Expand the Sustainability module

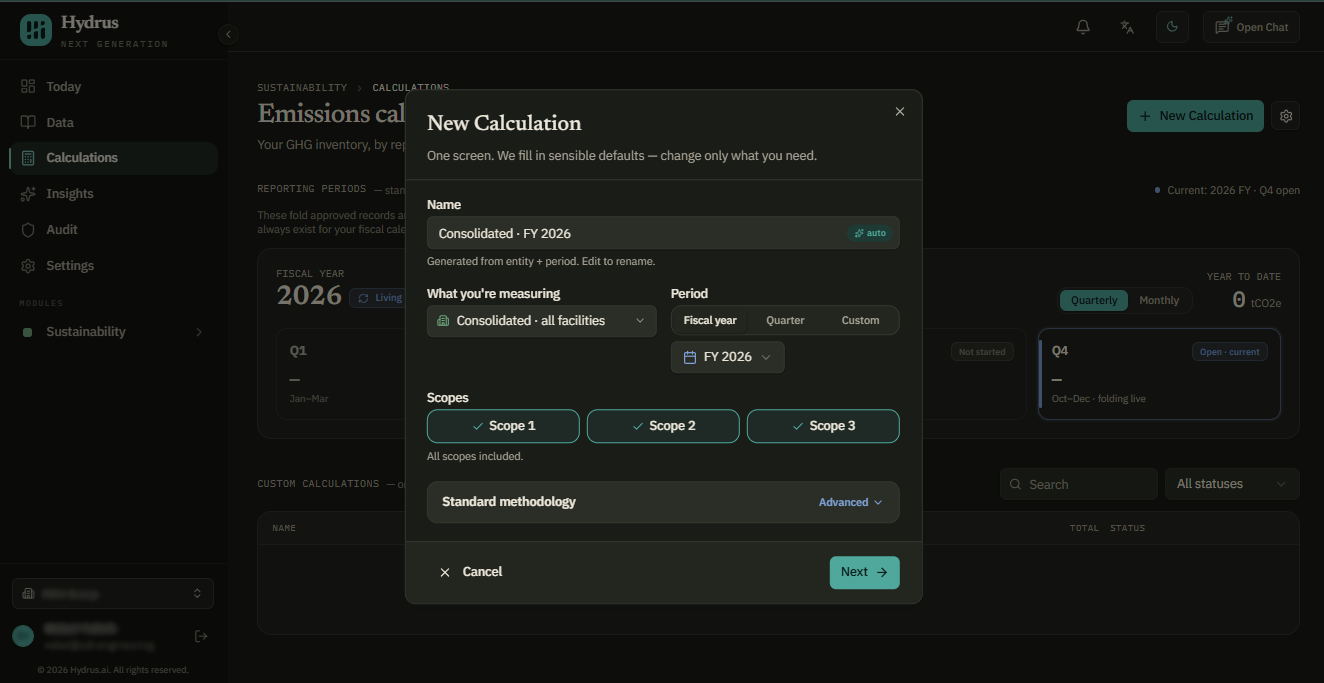click(113, 332)
